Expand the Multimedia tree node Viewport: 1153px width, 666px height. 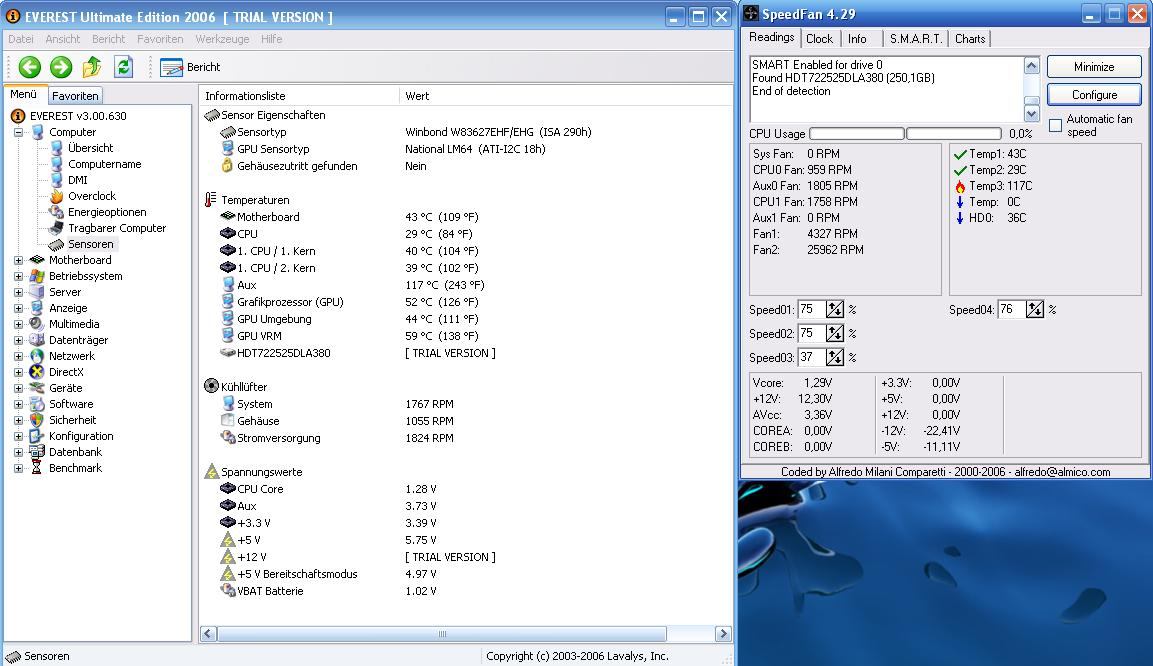(18, 324)
